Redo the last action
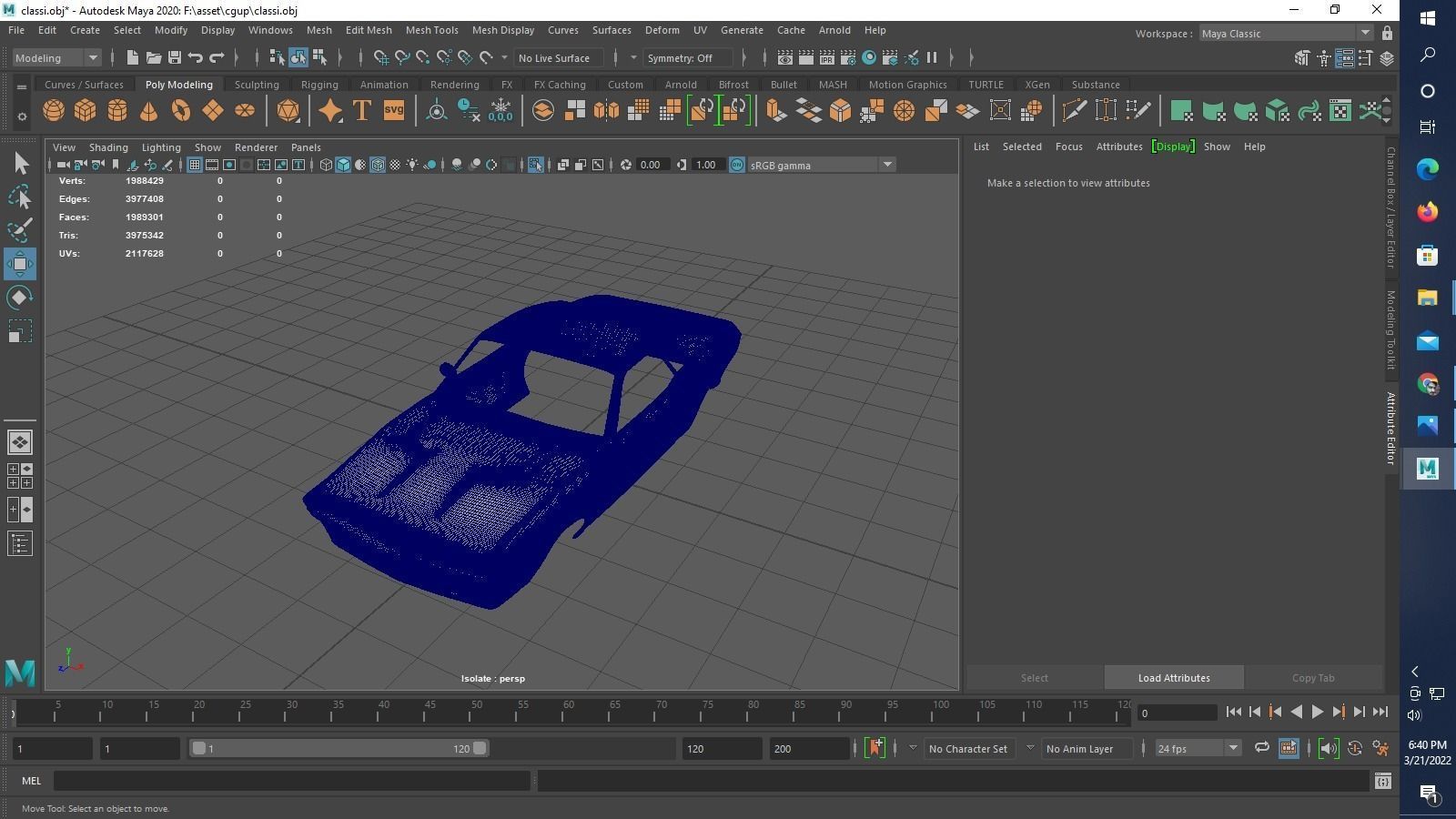1456x819 pixels. pos(217,57)
